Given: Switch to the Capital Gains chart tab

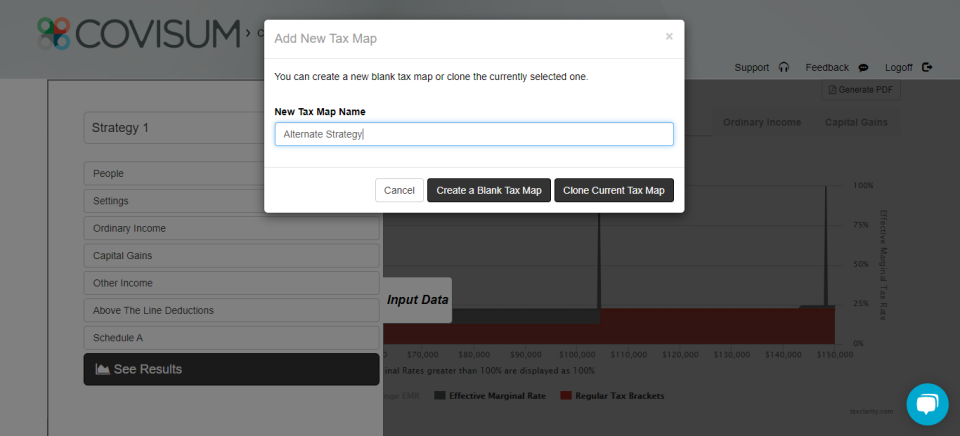Looking at the screenshot, I should point(856,122).
